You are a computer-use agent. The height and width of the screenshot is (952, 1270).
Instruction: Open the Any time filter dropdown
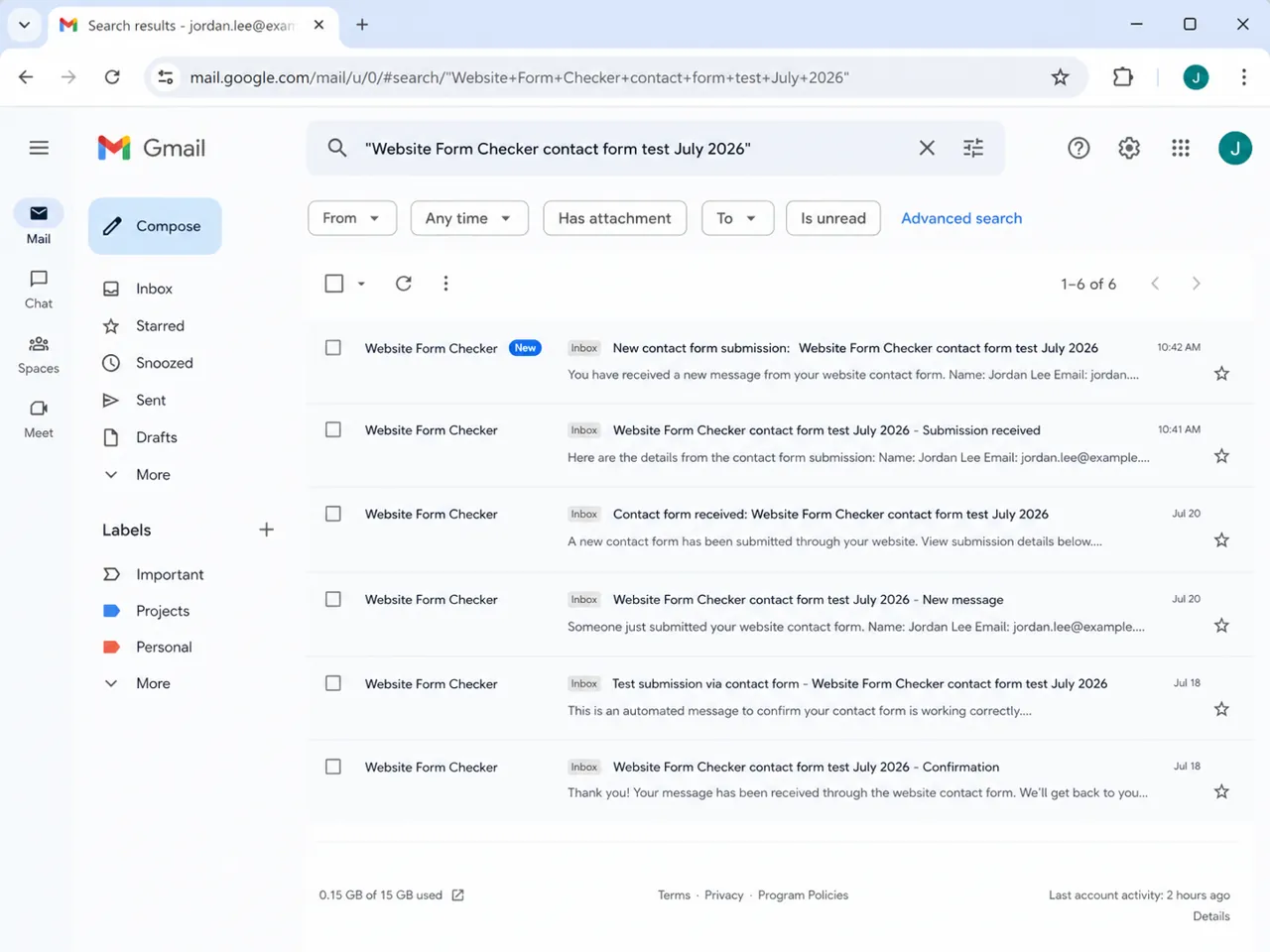click(x=469, y=218)
